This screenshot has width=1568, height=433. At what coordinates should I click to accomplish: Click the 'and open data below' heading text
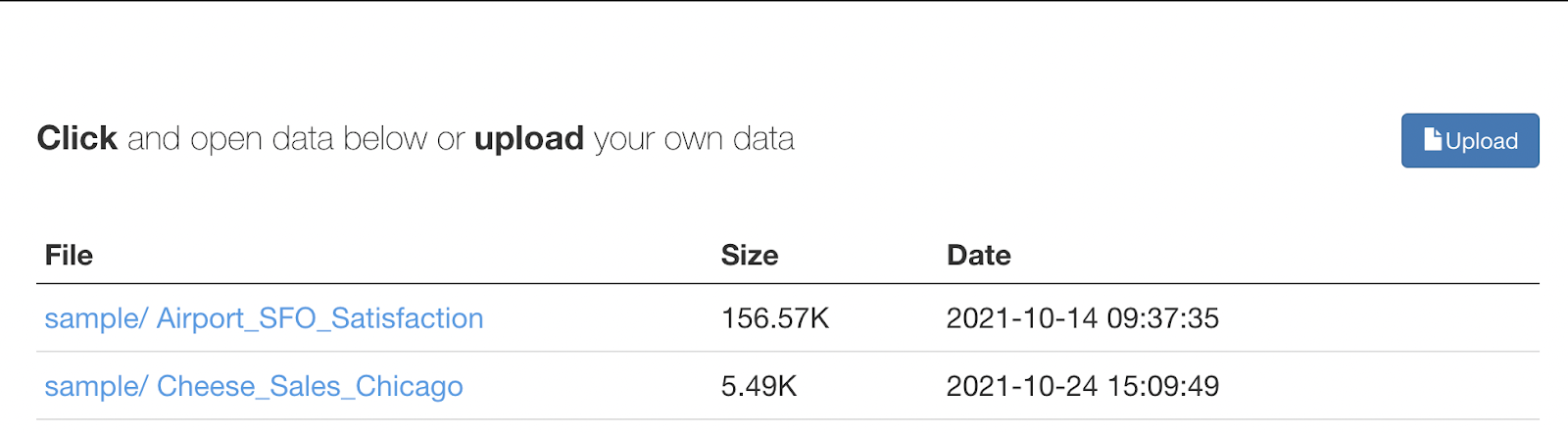pyautogui.click(x=277, y=139)
